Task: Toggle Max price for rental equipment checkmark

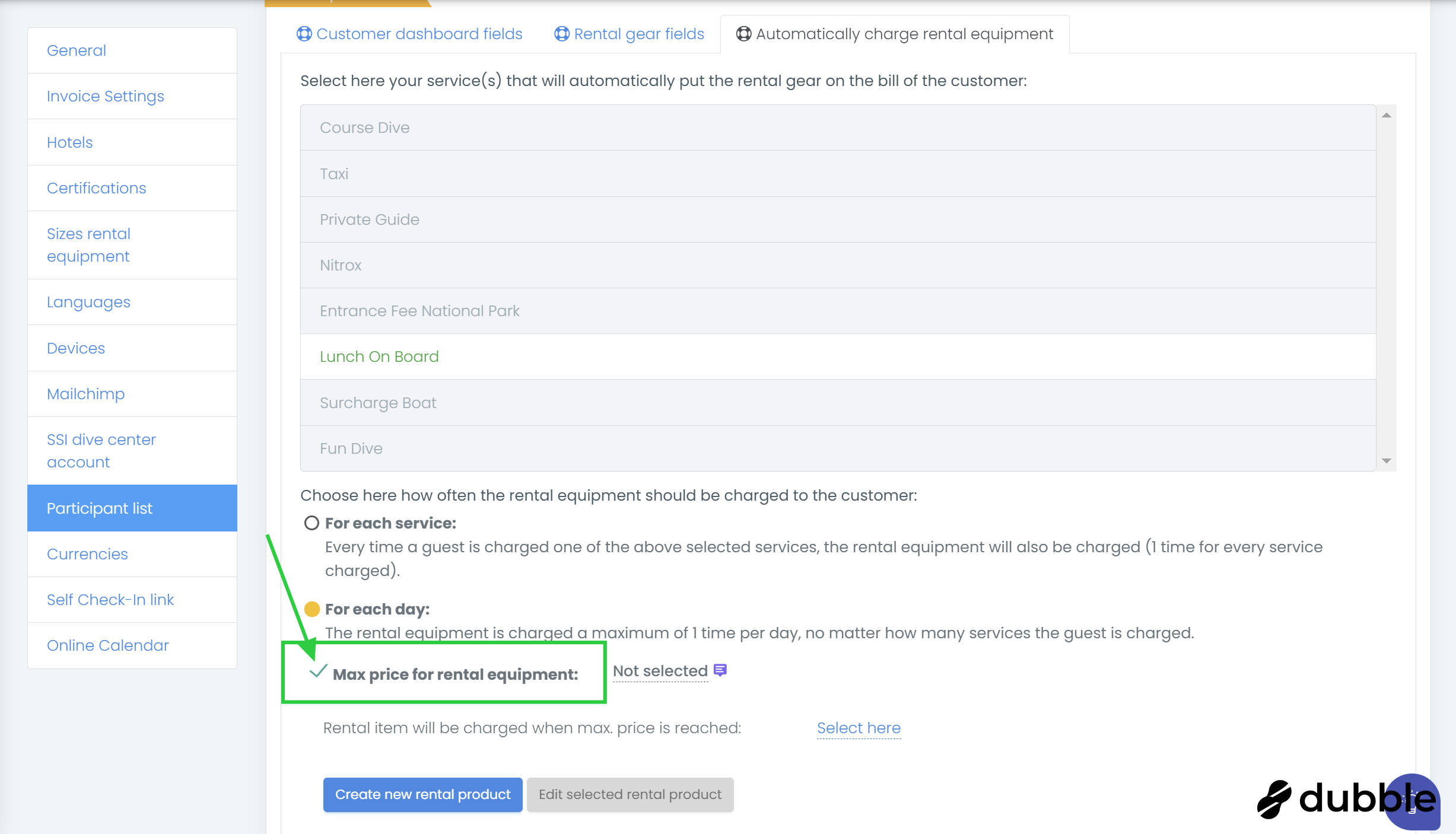Action: point(319,672)
